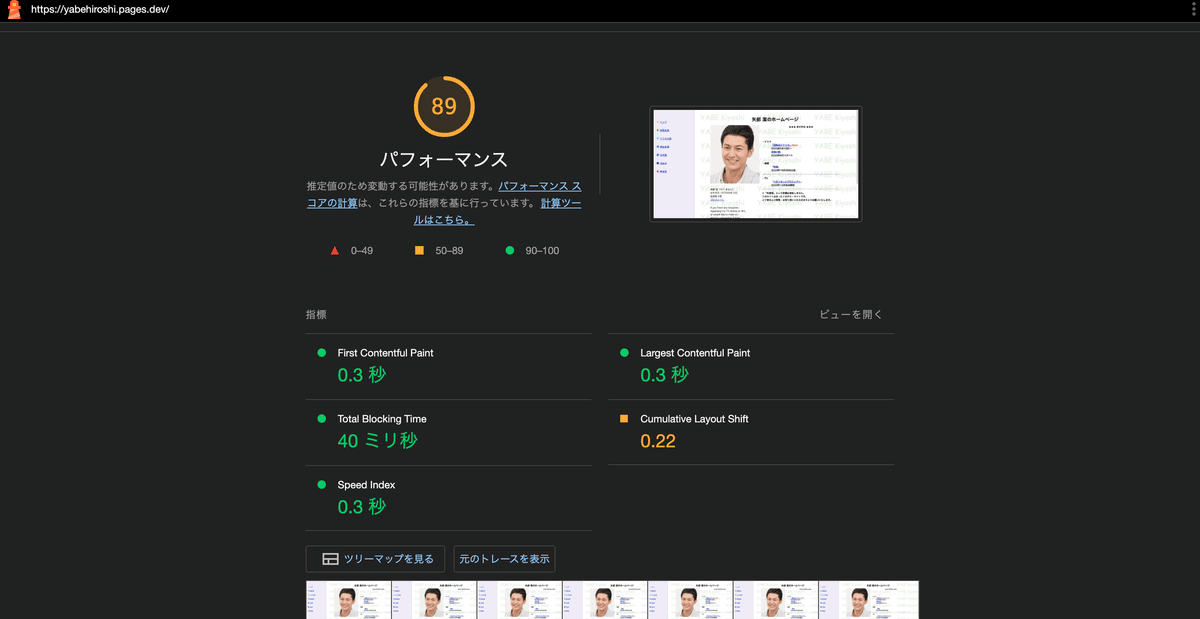
Task: Click the red triangle in the 0–49 legend
Action: [334, 250]
